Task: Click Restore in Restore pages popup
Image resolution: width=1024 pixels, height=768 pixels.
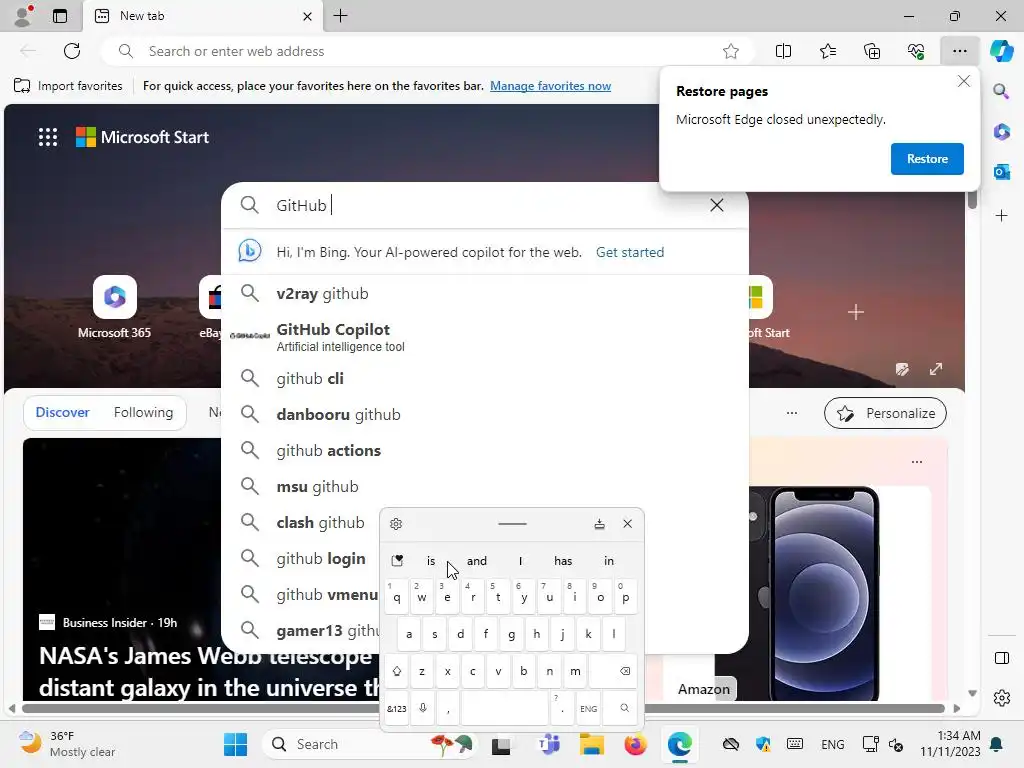Action: point(927,159)
